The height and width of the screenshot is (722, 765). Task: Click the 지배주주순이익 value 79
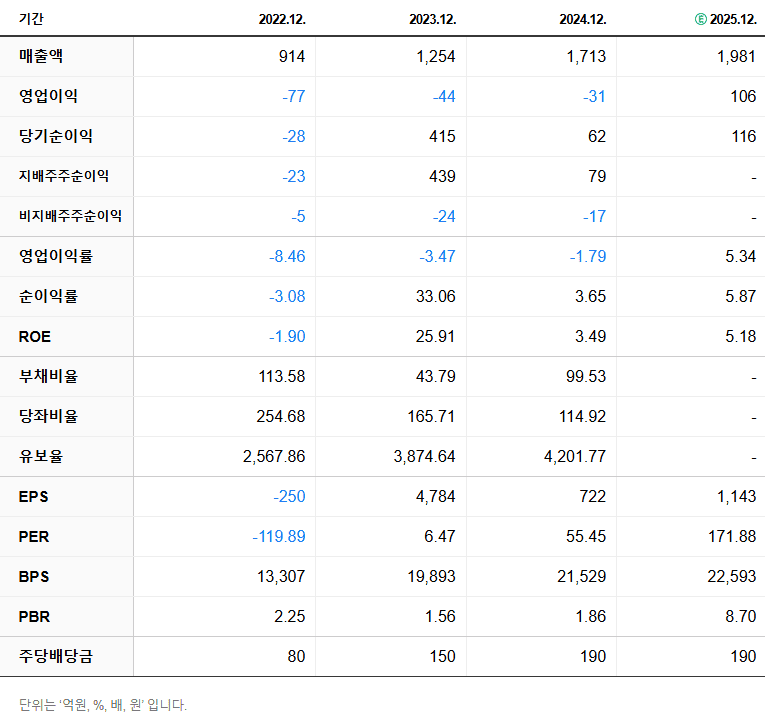click(597, 177)
